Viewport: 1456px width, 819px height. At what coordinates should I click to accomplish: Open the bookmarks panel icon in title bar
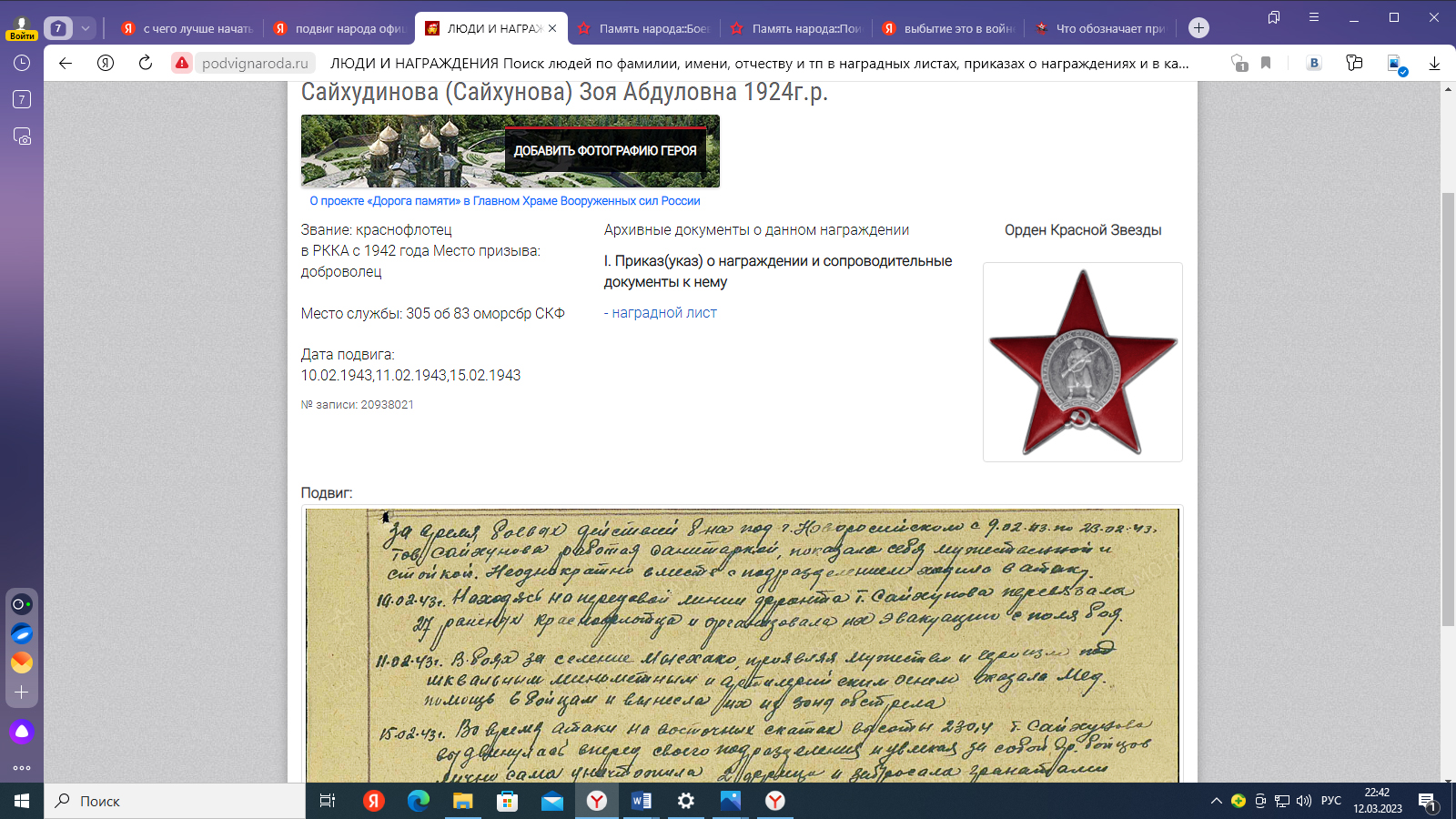(x=1274, y=17)
